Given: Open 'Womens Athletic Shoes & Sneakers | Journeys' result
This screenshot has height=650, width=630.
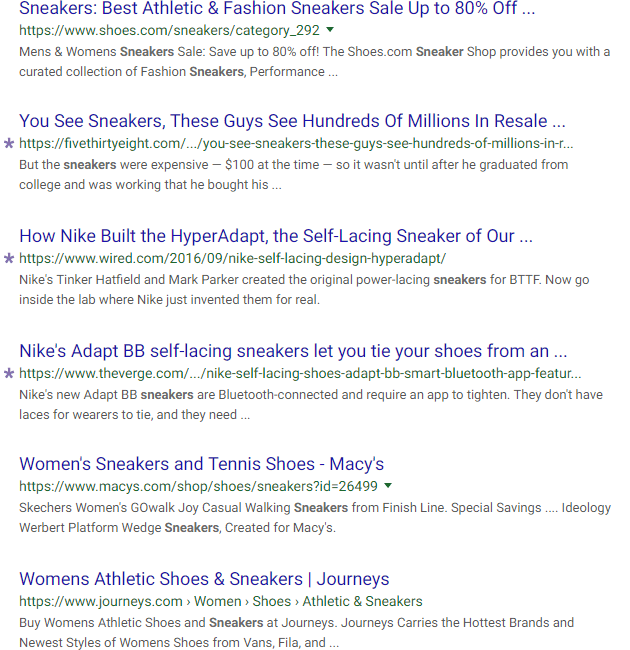Looking at the screenshot, I should tap(204, 579).
